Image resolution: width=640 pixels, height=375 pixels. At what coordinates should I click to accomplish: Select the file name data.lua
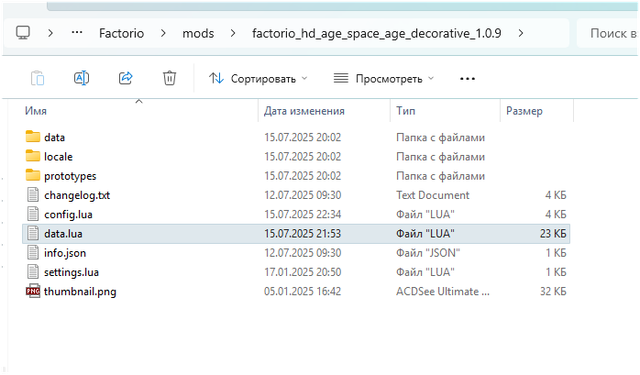[63, 233]
